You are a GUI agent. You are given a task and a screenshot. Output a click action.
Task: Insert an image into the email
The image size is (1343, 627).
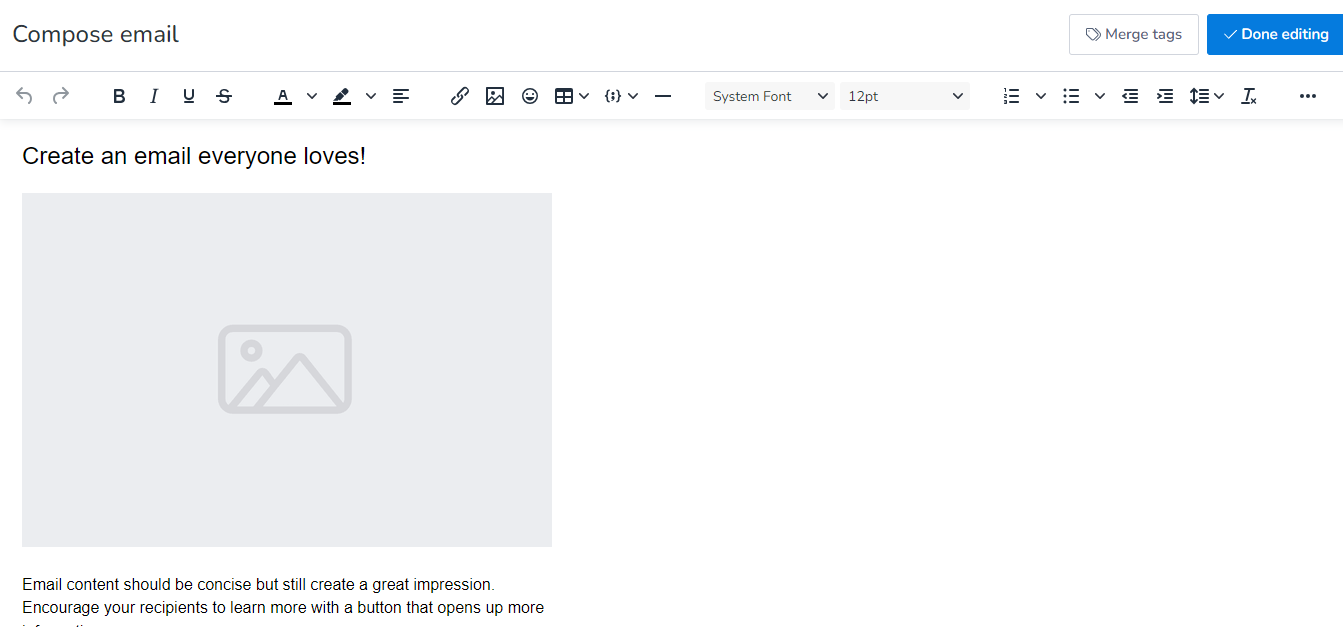click(x=494, y=95)
